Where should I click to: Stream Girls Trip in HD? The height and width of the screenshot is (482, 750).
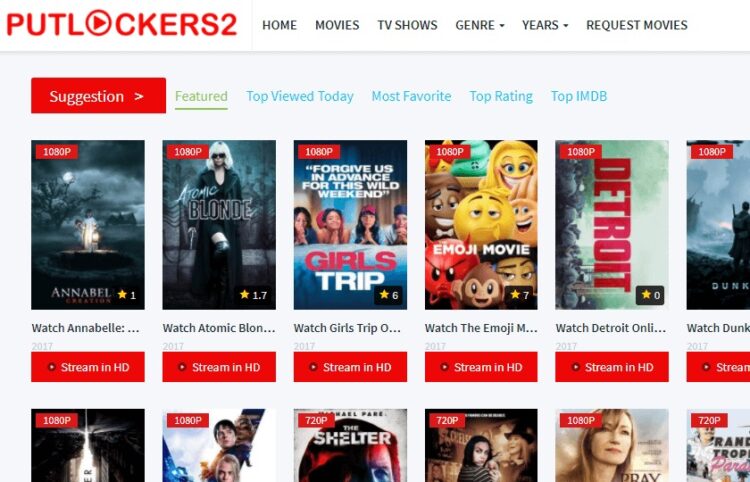(350, 367)
